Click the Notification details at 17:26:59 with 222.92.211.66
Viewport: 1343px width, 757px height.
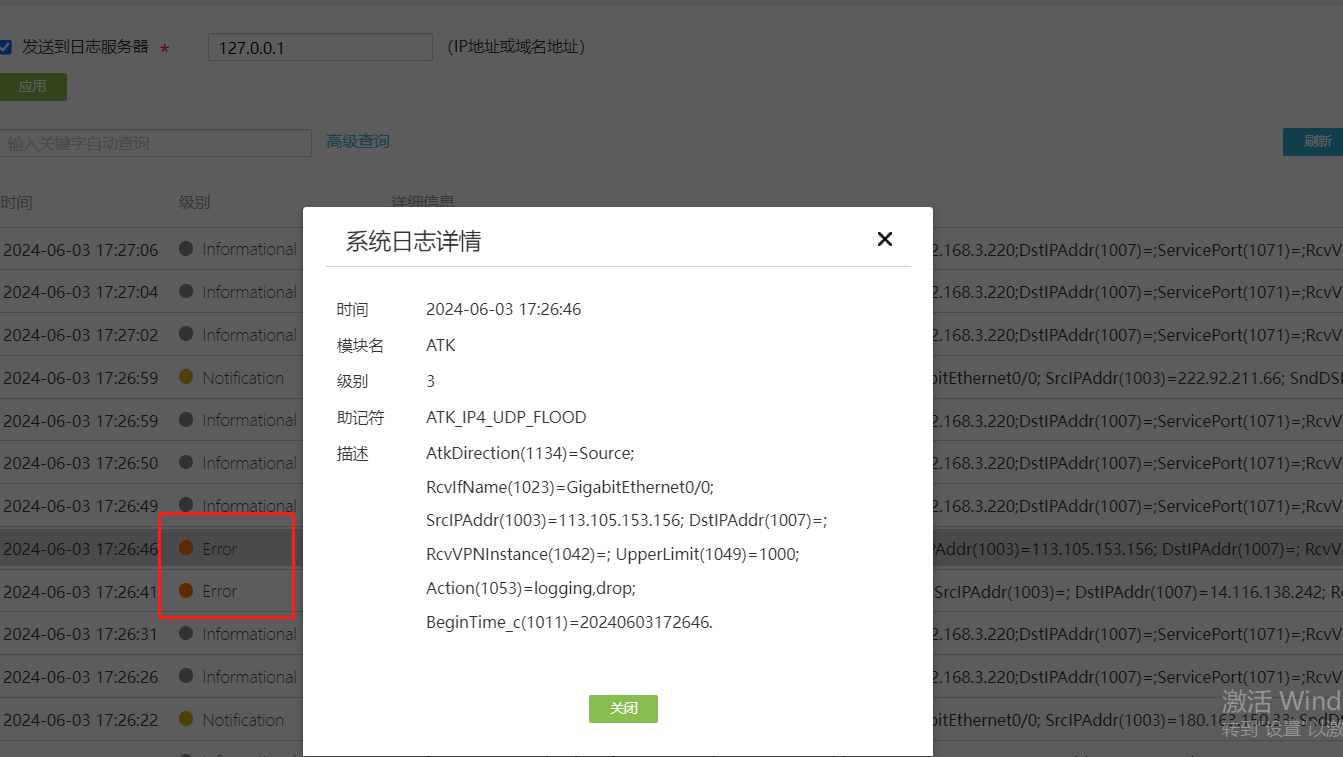(x=1137, y=378)
